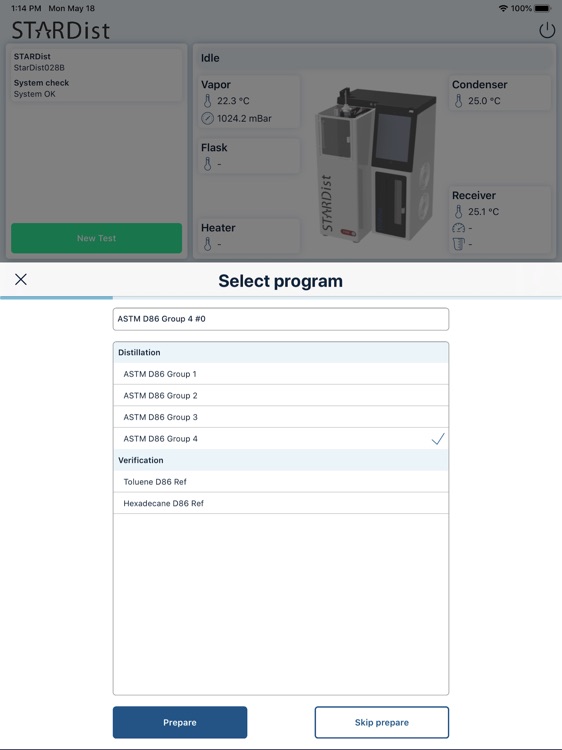This screenshot has width=562, height=750.
Task: Click the Select program title
Action: tap(281, 281)
